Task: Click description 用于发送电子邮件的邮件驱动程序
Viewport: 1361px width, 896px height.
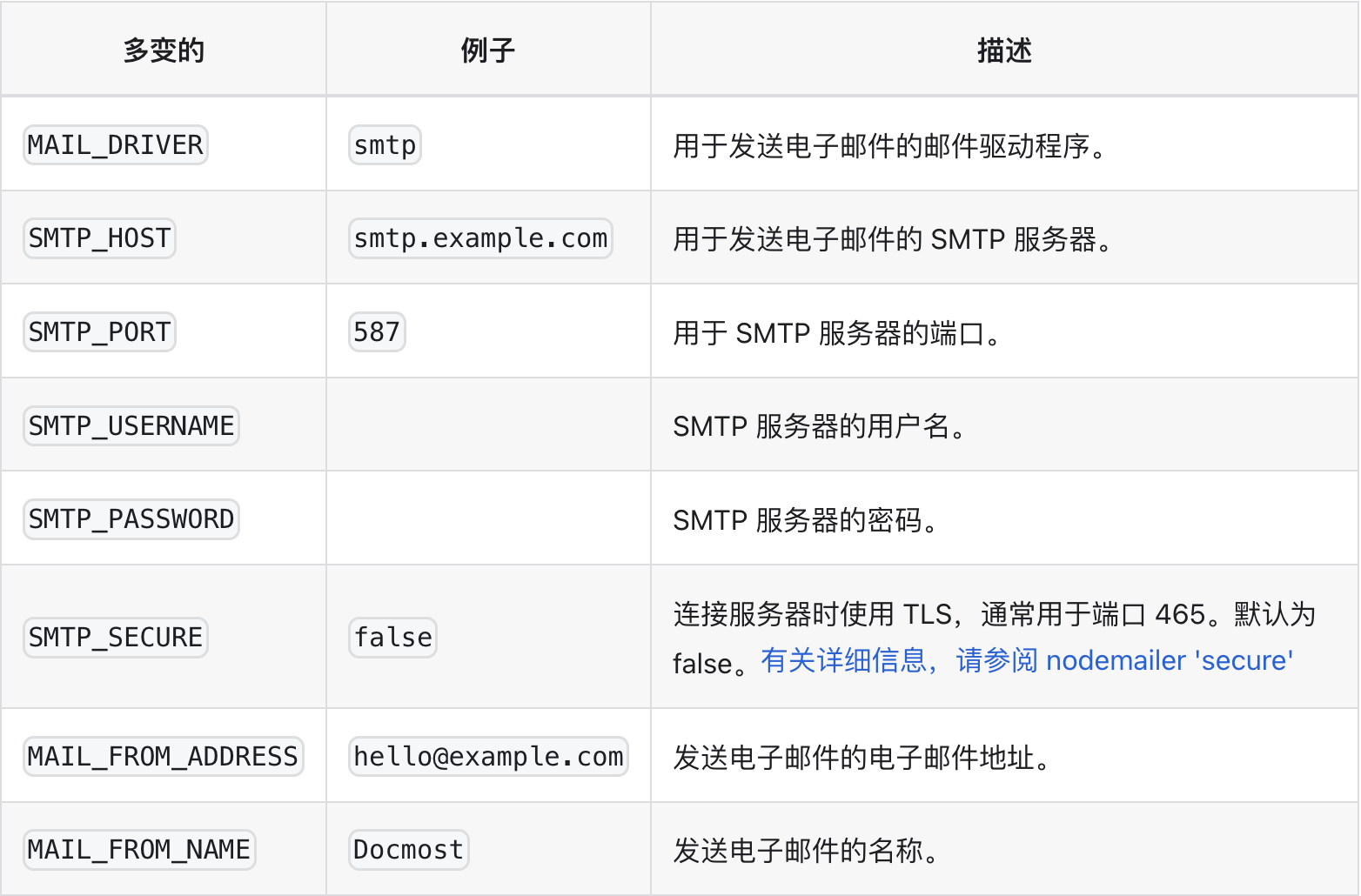Action: [x=890, y=145]
